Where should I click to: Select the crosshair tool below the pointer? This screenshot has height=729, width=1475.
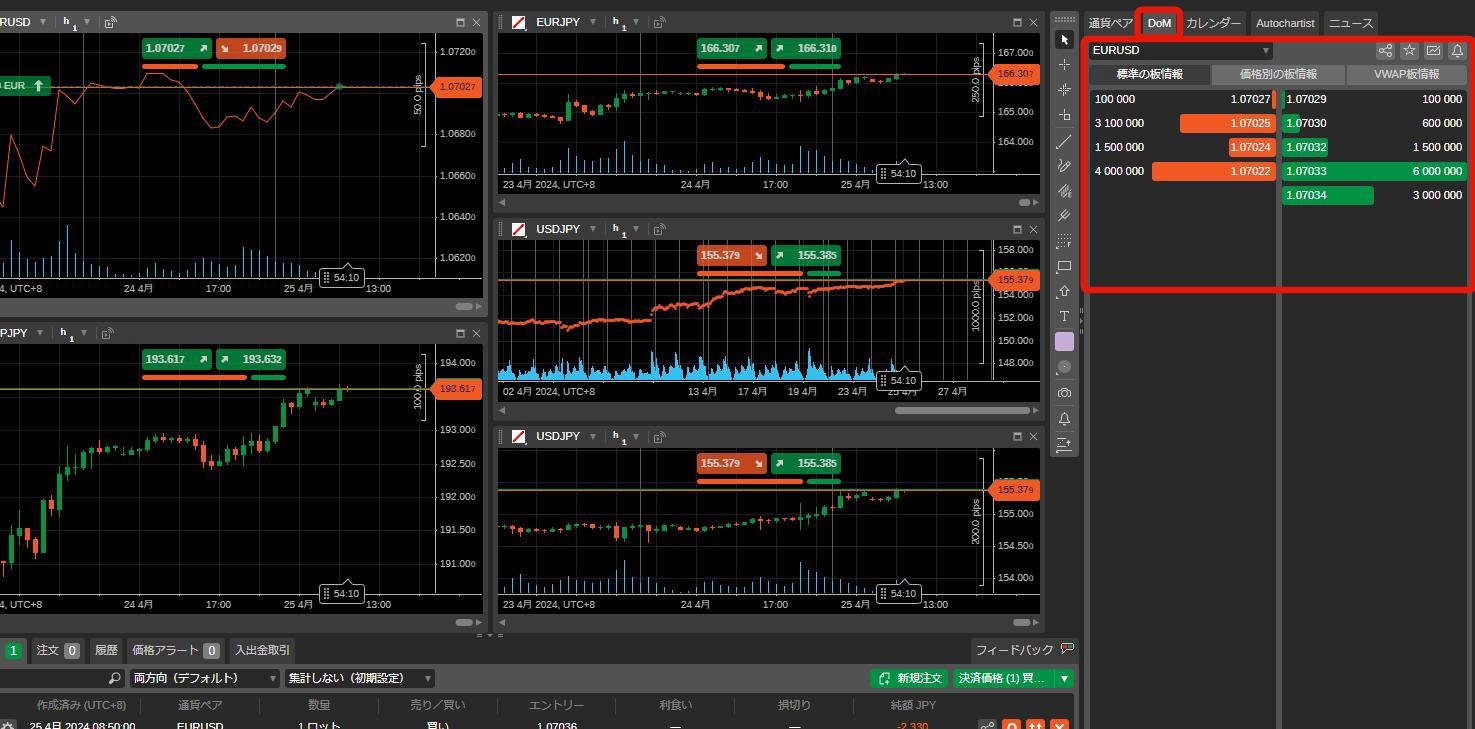pos(1064,64)
